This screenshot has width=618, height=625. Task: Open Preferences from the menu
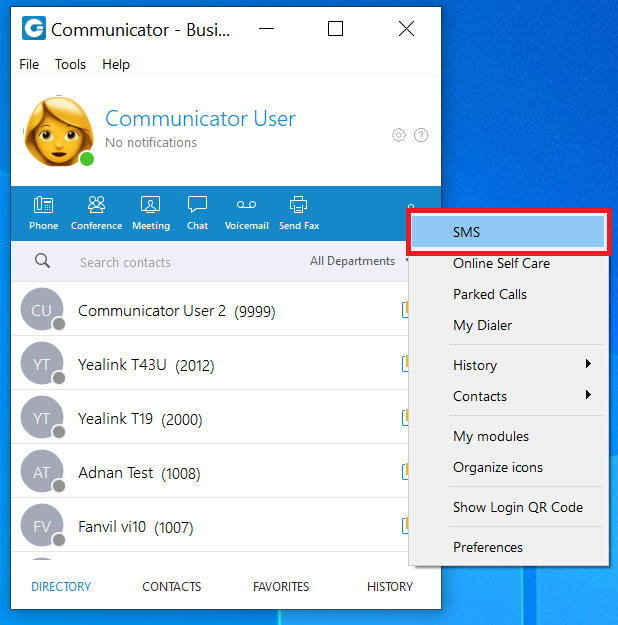tap(508, 547)
